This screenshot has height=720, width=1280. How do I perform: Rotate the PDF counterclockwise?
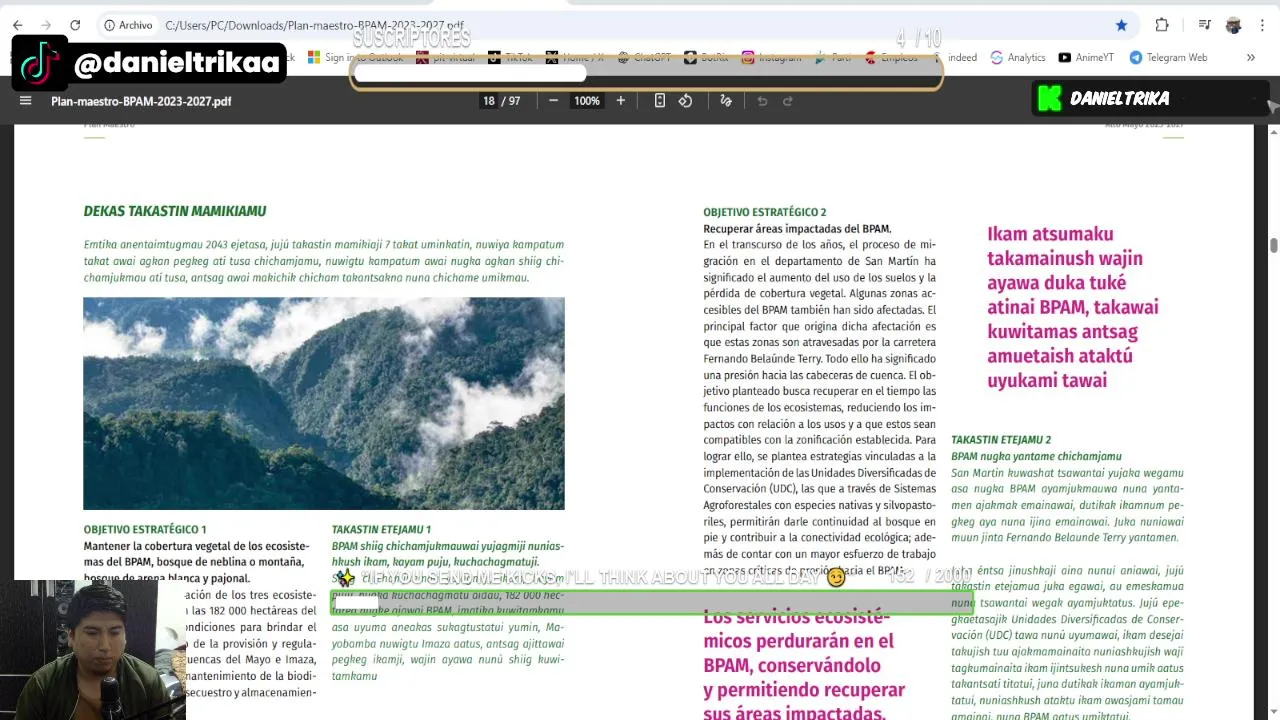(686, 101)
